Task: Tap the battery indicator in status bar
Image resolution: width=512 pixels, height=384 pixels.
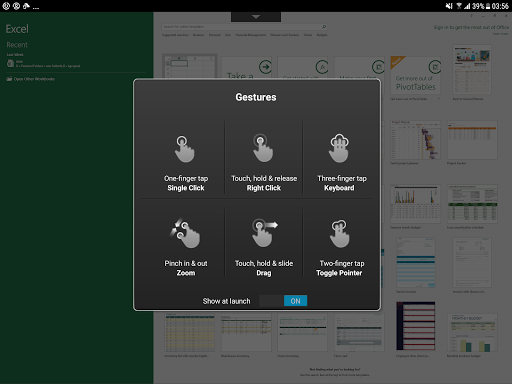Action: point(488,6)
